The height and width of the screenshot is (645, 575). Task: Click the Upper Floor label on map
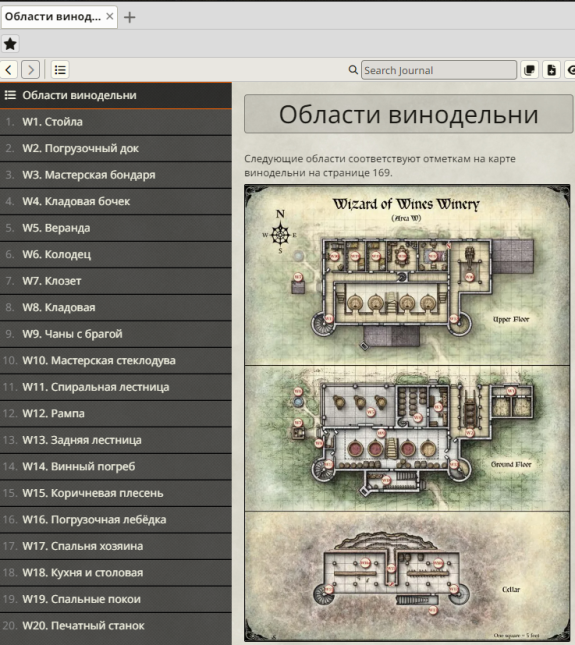(x=511, y=319)
